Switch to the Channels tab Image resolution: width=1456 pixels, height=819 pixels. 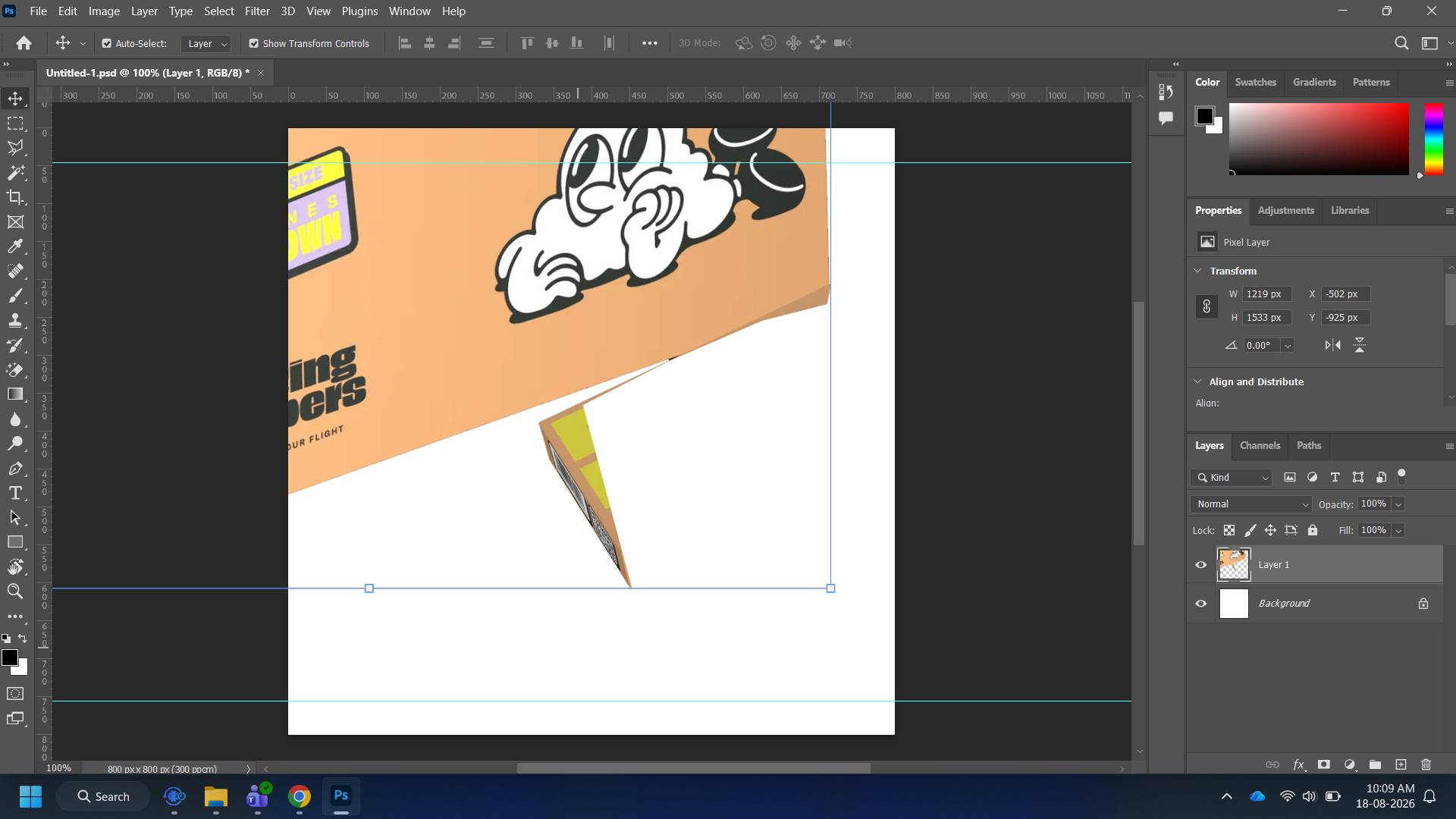click(1260, 446)
